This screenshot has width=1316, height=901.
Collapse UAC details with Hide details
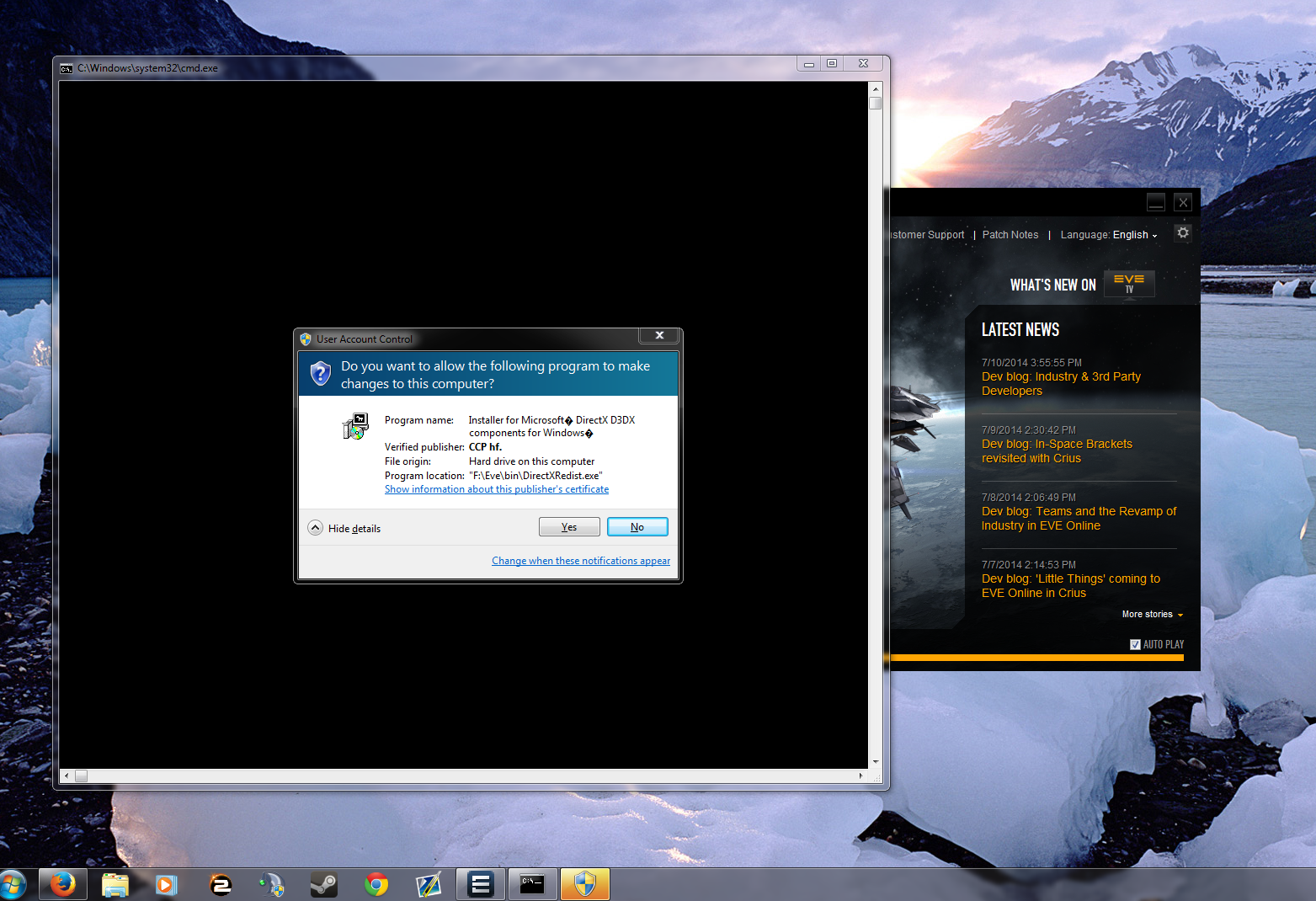pyautogui.click(x=344, y=528)
